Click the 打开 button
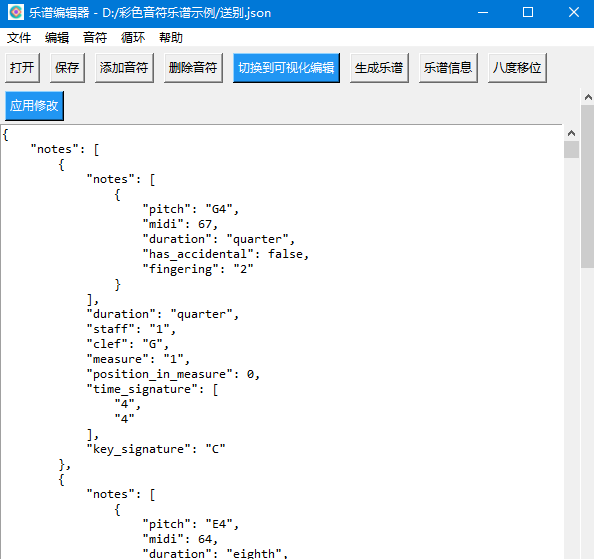The image size is (594, 559). [x=22, y=68]
